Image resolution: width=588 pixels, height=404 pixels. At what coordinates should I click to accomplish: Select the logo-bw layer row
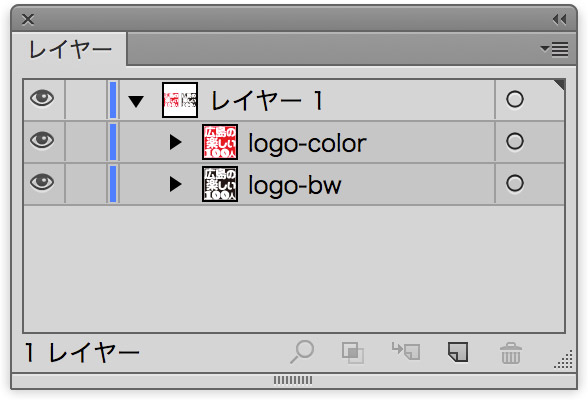click(x=294, y=184)
